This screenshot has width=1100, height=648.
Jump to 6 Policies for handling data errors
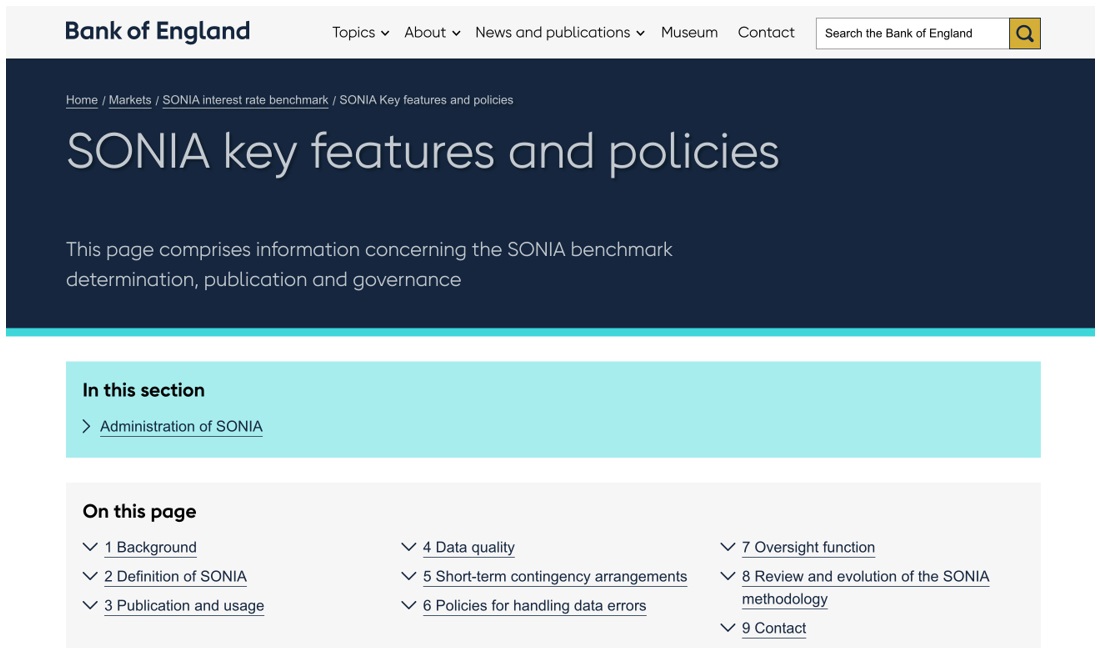coord(535,606)
